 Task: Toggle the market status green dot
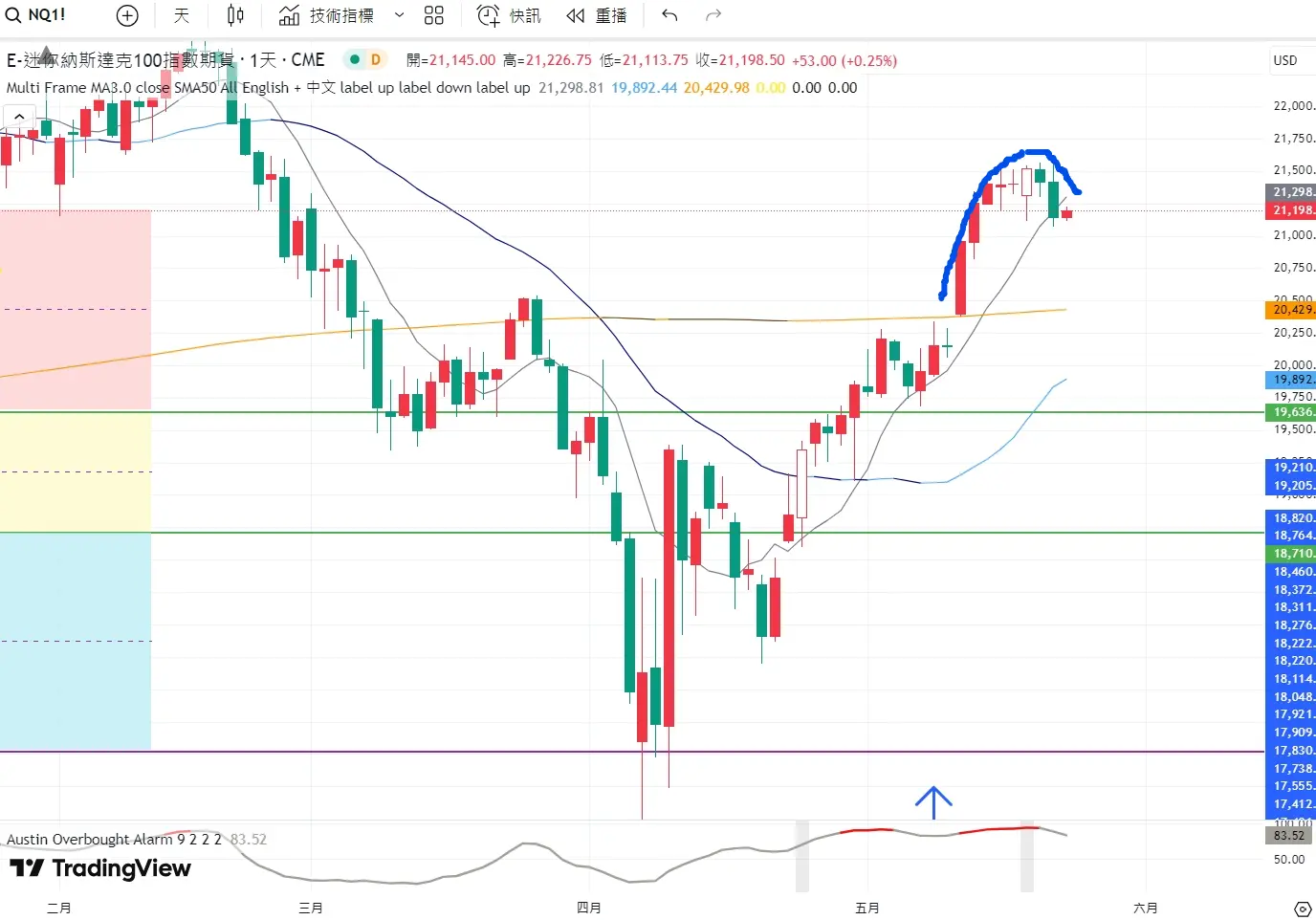(x=355, y=59)
